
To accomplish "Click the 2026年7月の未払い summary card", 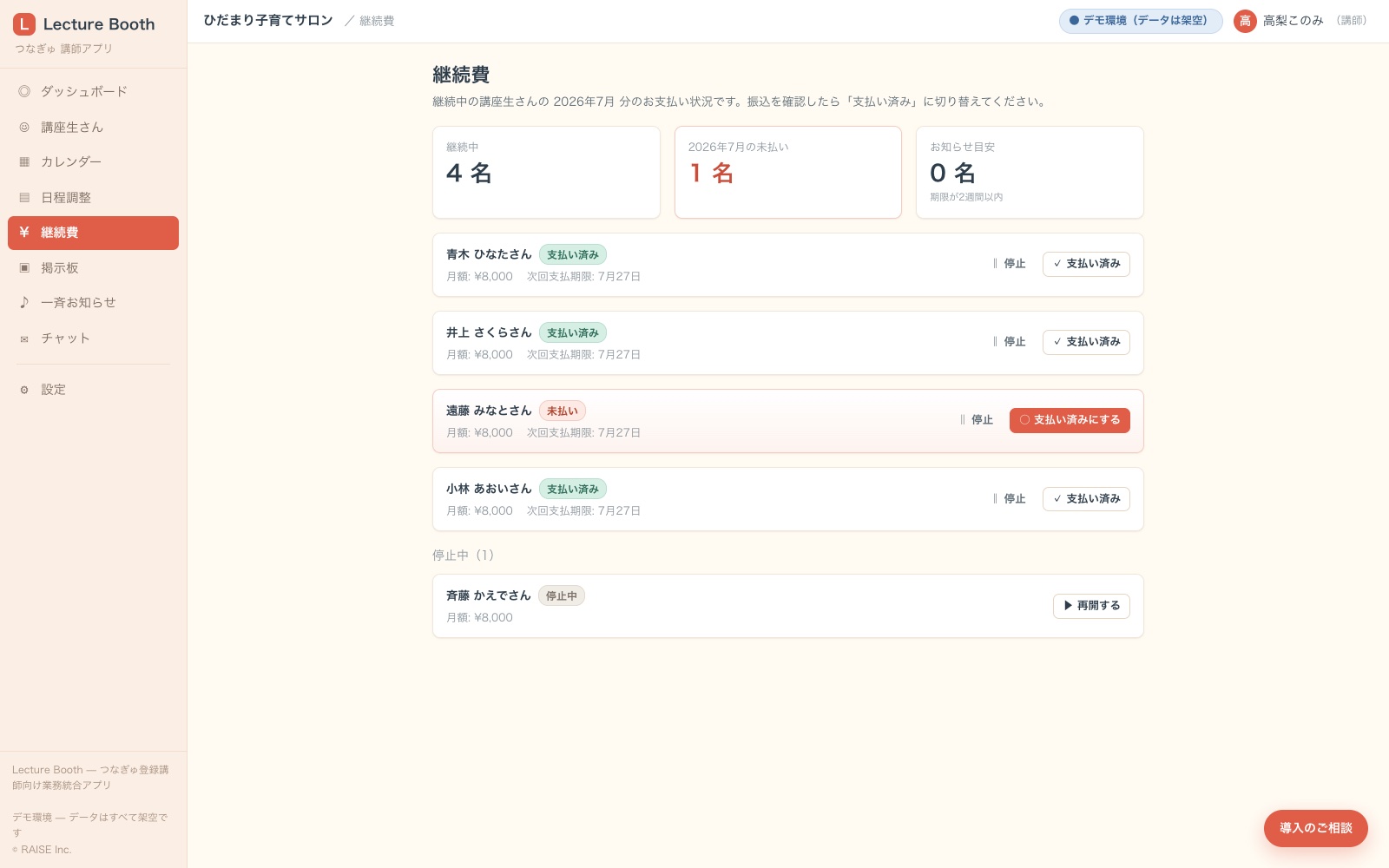I will 787,172.
